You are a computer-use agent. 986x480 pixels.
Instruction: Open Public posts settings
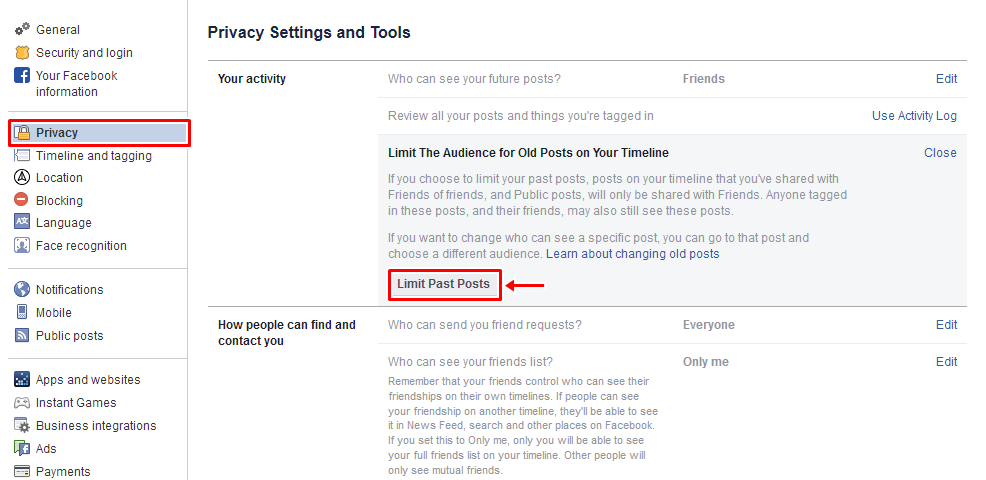(69, 336)
